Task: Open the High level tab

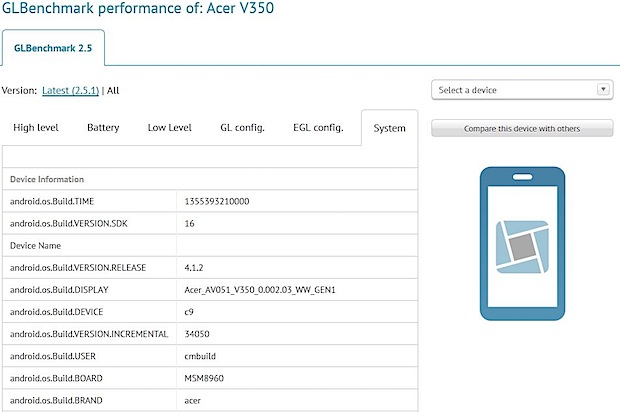Action: coord(37,128)
